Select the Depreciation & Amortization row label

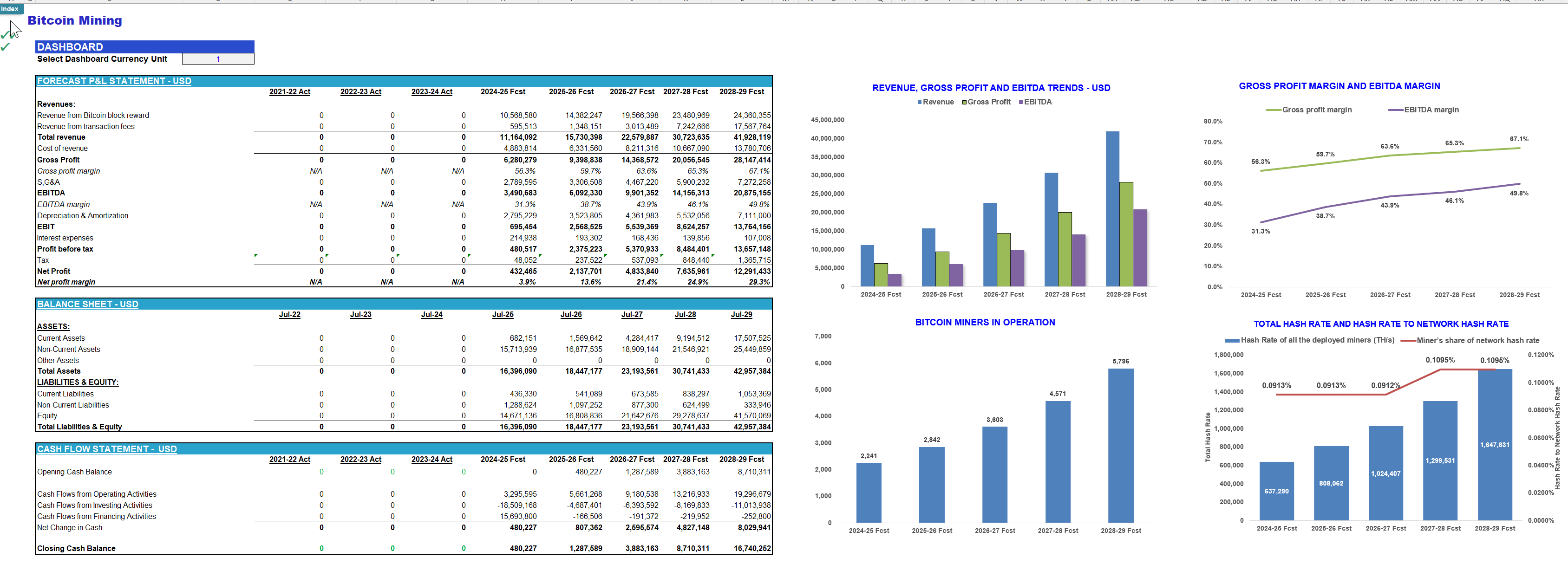point(83,215)
